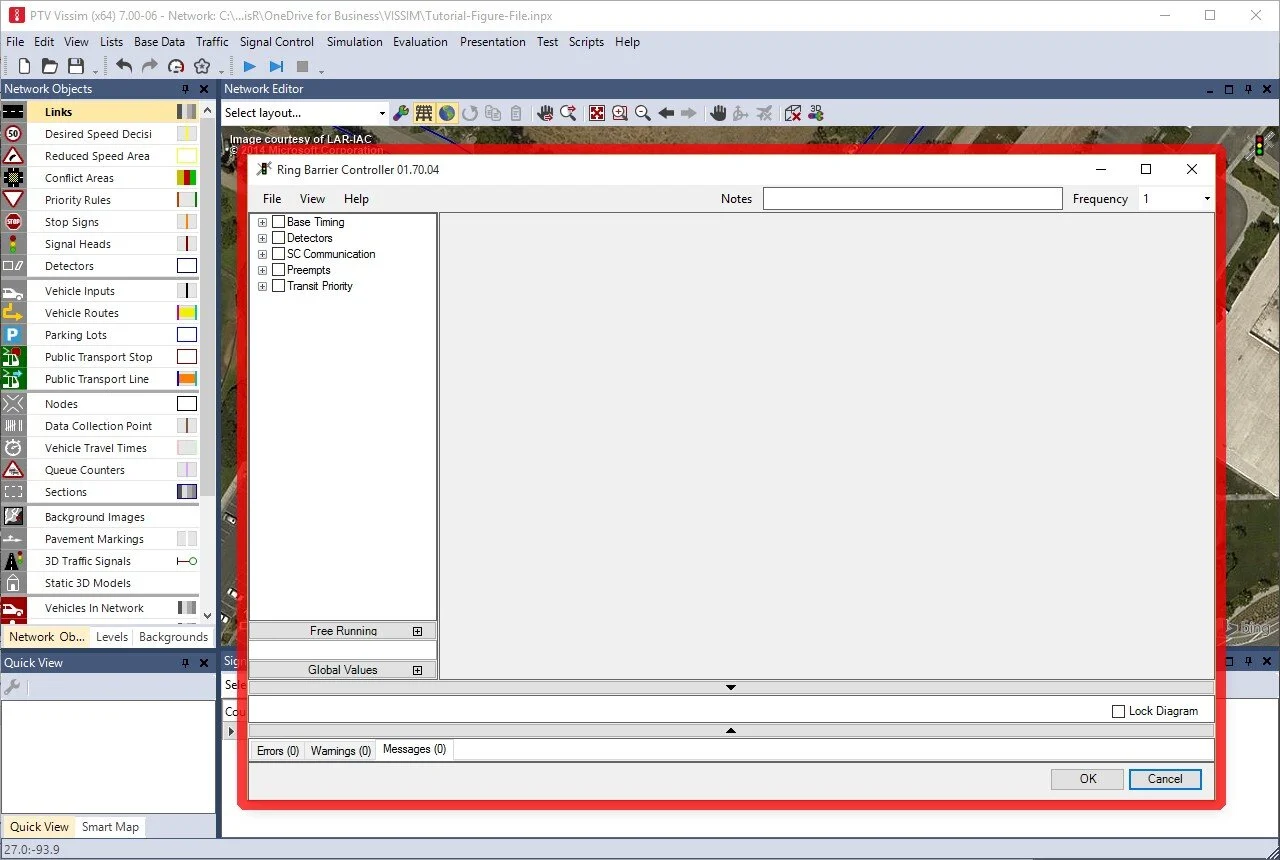Image resolution: width=1280 pixels, height=860 pixels.
Task: Open the Select layout dropdown
Action: pyautogui.click(x=381, y=112)
